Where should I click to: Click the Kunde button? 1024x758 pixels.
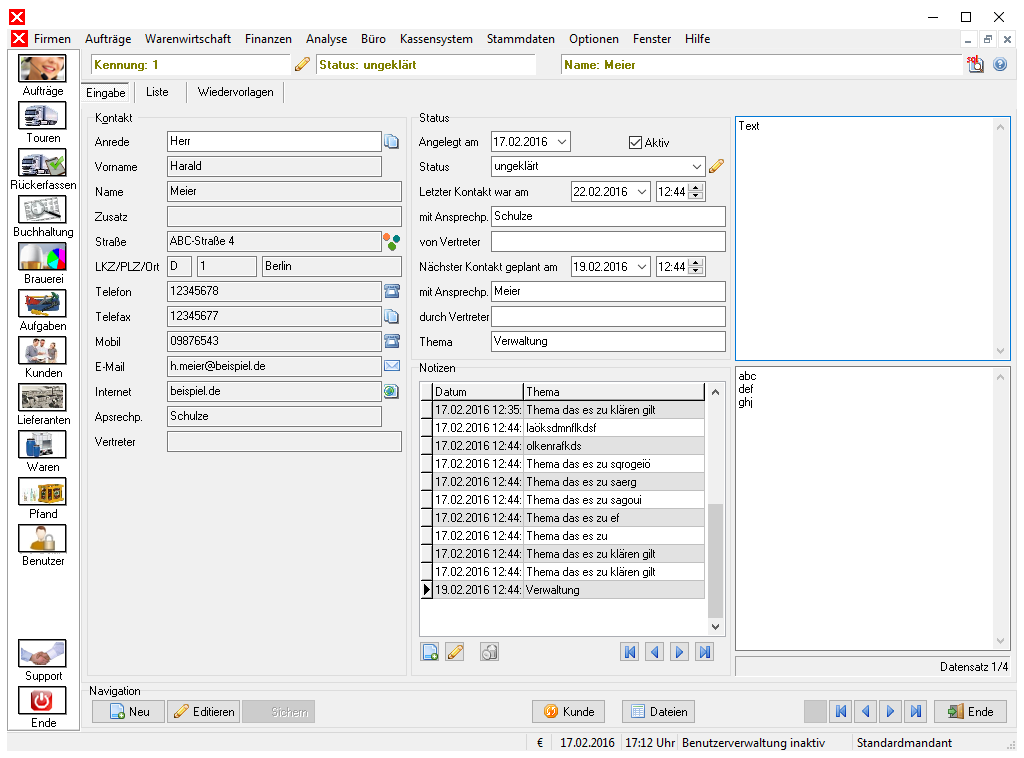click(x=569, y=712)
